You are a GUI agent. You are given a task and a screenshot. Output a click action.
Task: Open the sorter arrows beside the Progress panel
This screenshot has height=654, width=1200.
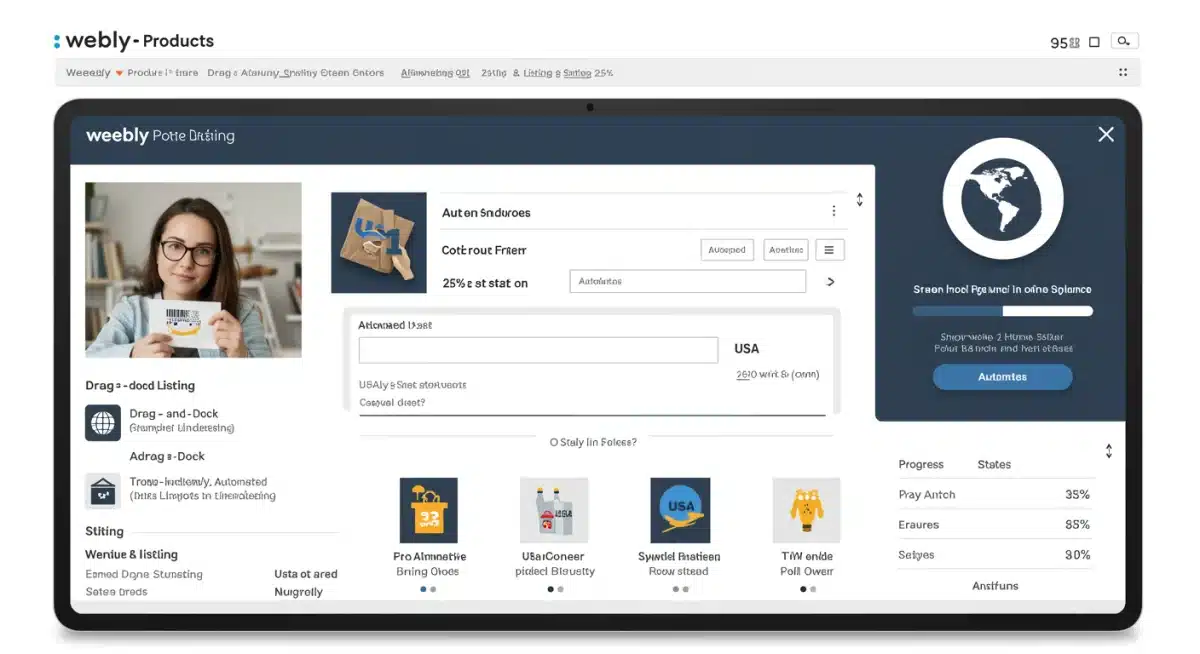click(x=1109, y=450)
